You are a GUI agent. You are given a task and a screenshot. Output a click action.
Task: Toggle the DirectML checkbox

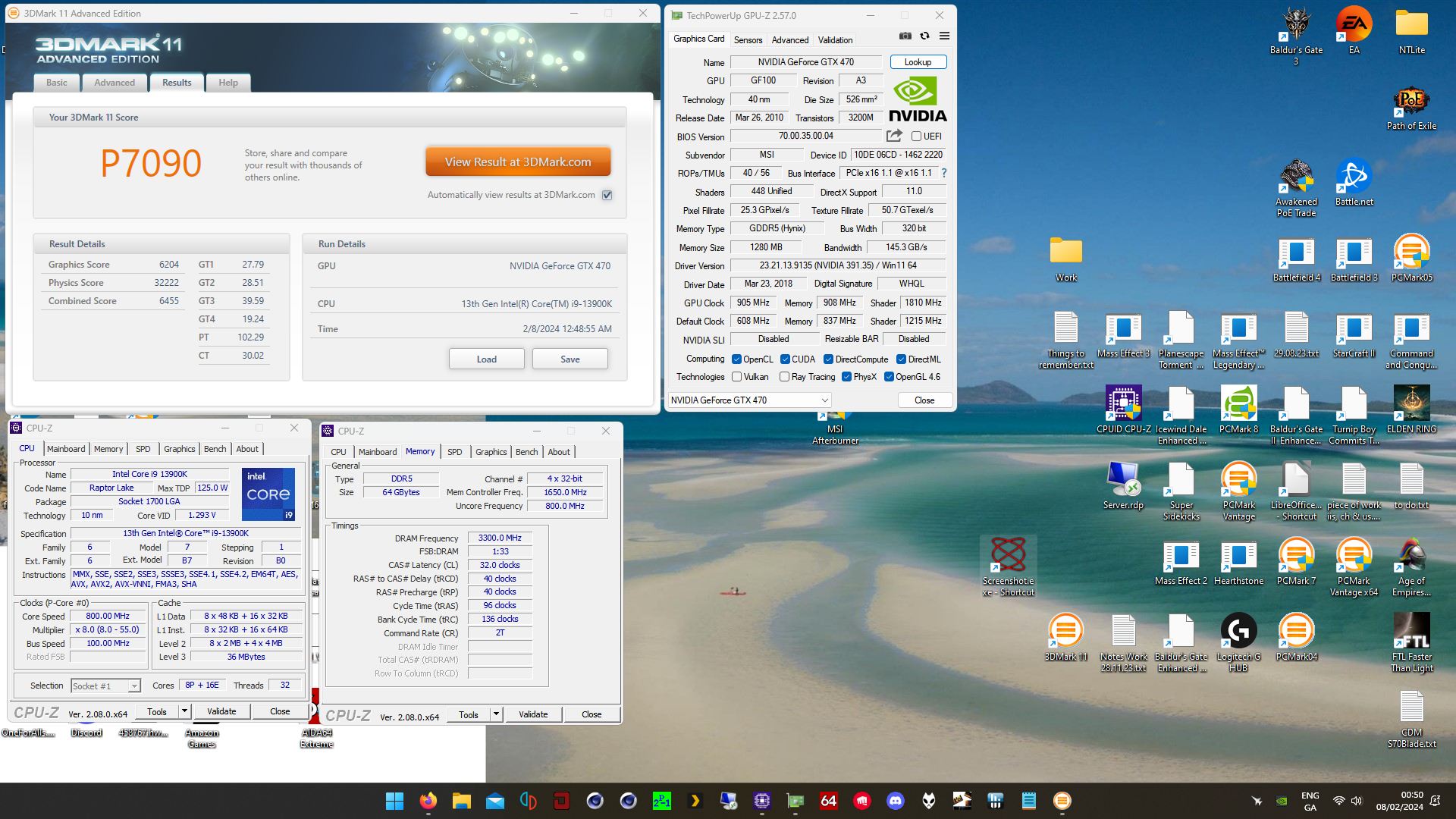click(901, 359)
